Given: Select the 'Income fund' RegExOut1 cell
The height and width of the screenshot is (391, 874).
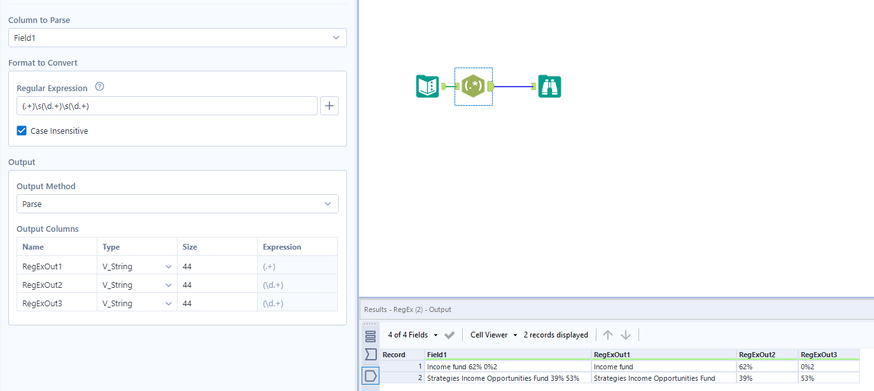Looking at the screenshot, I should point(664,367).
